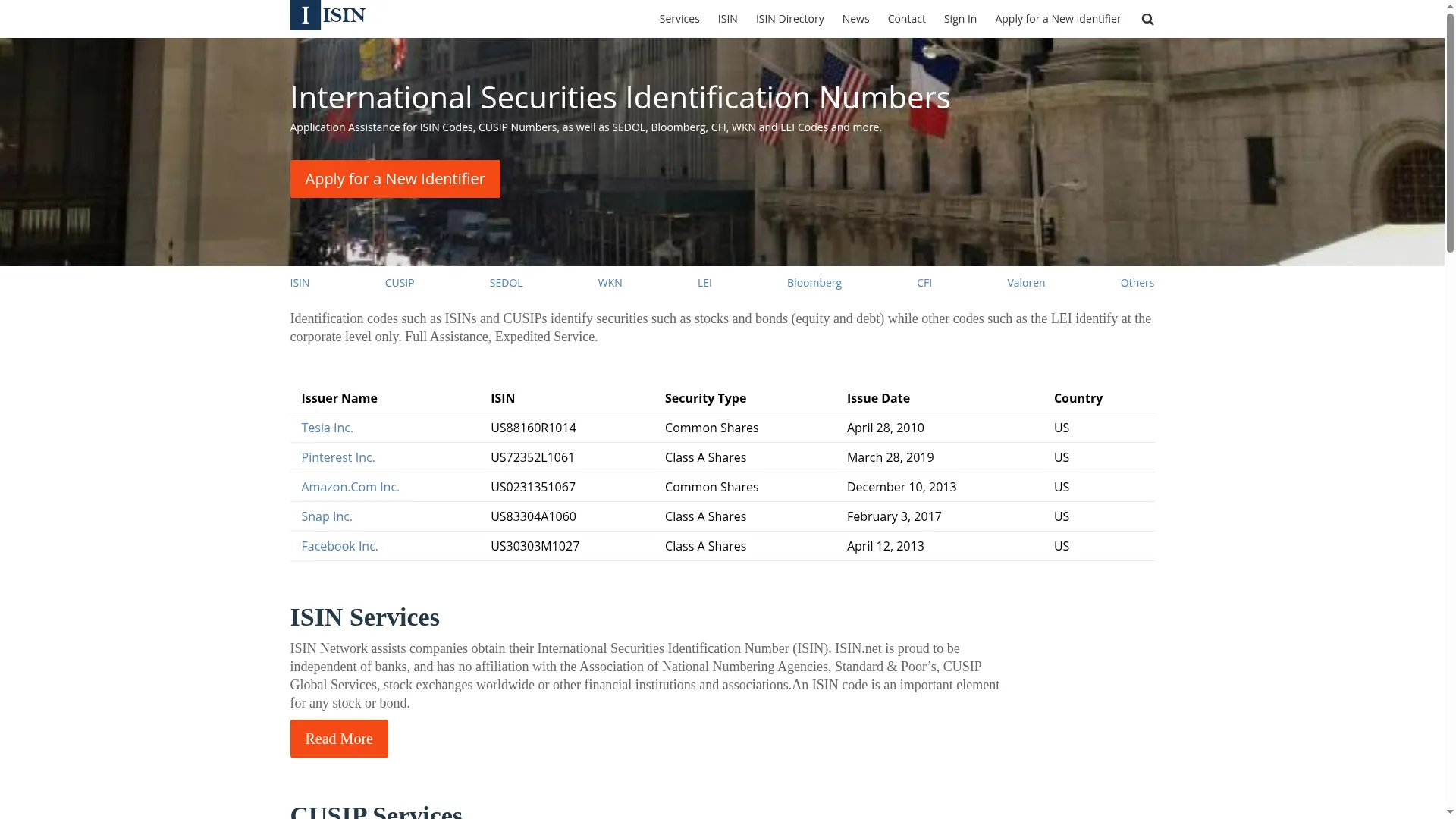Screen dimensions: 1456x819
Task: Open Amazon.Com Inc. issuer link
Action: (x=350, y=487)
